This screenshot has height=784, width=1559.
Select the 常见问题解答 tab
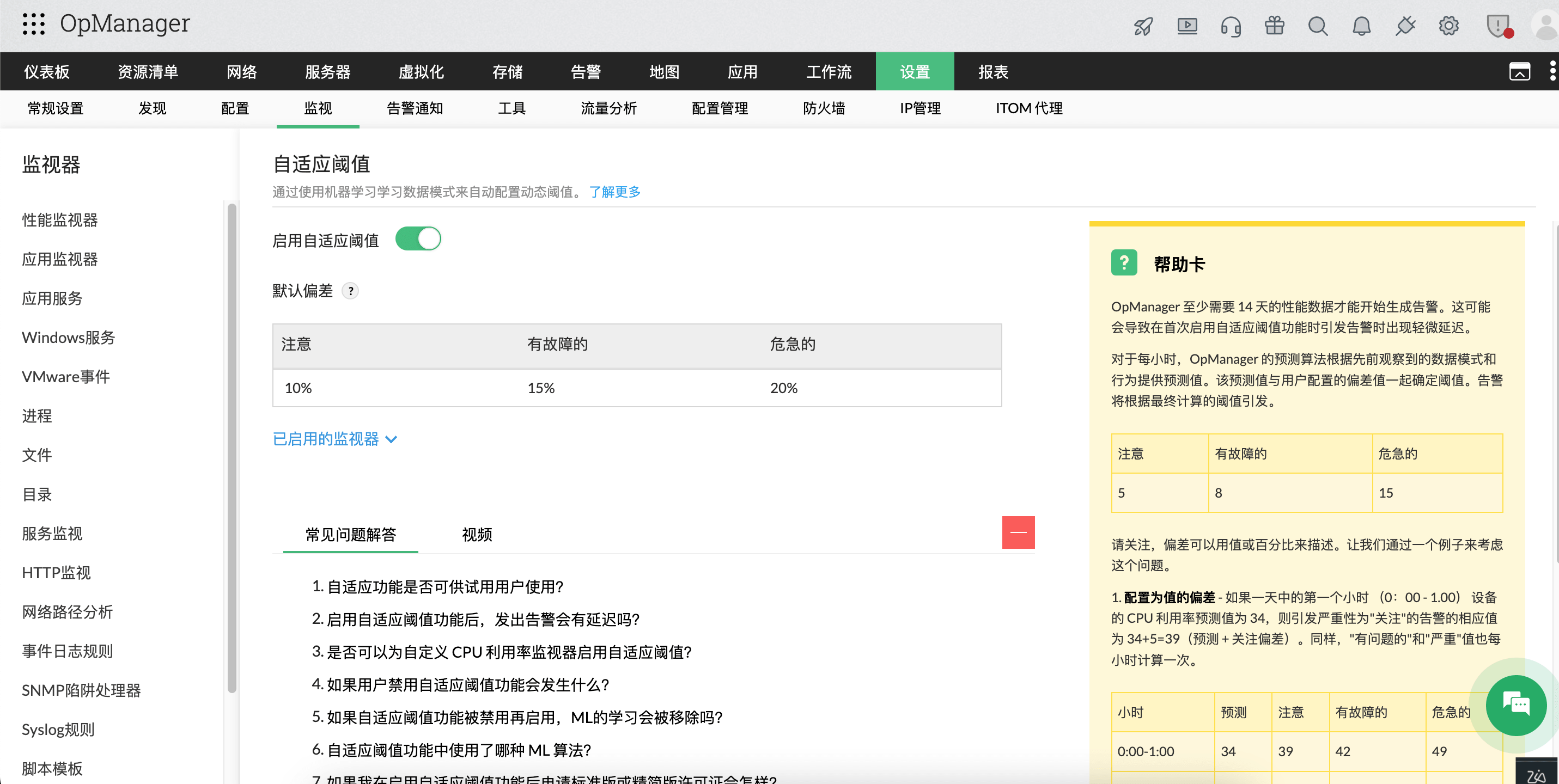(x=350, y=535)
